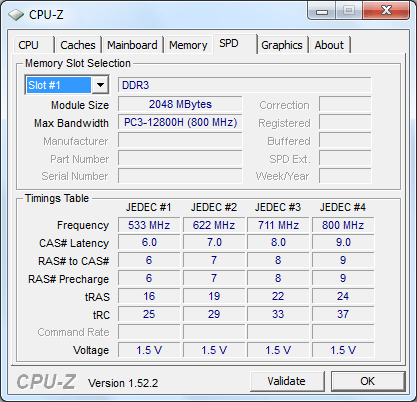Click the empty Buffered field
Screen dimensions: 417x402
(x=345, y=140)
